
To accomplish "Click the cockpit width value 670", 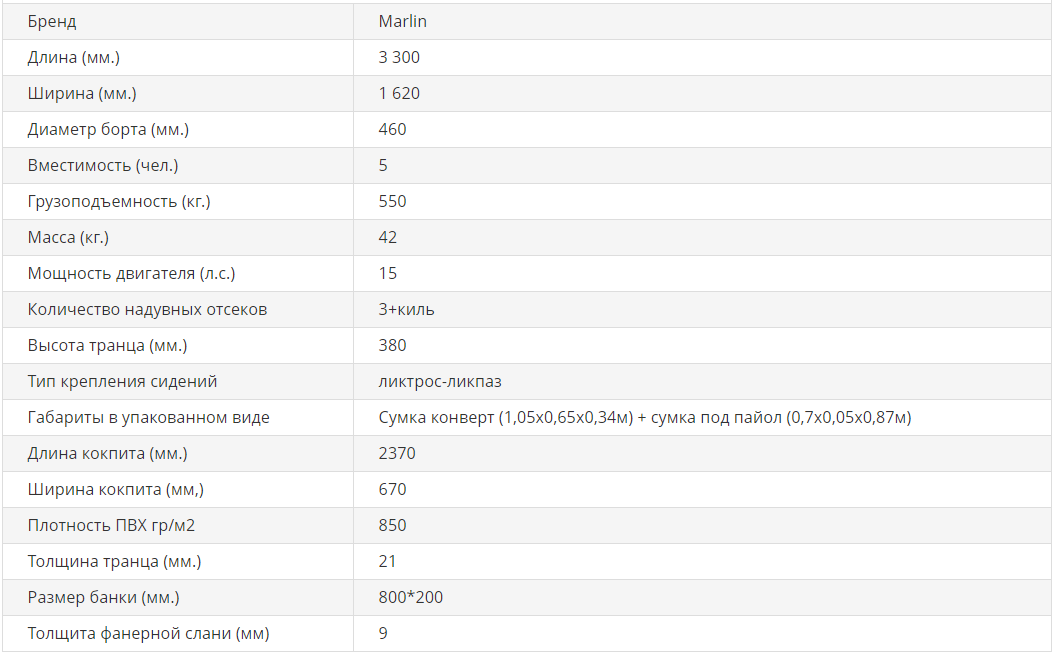I will [392, 489].
